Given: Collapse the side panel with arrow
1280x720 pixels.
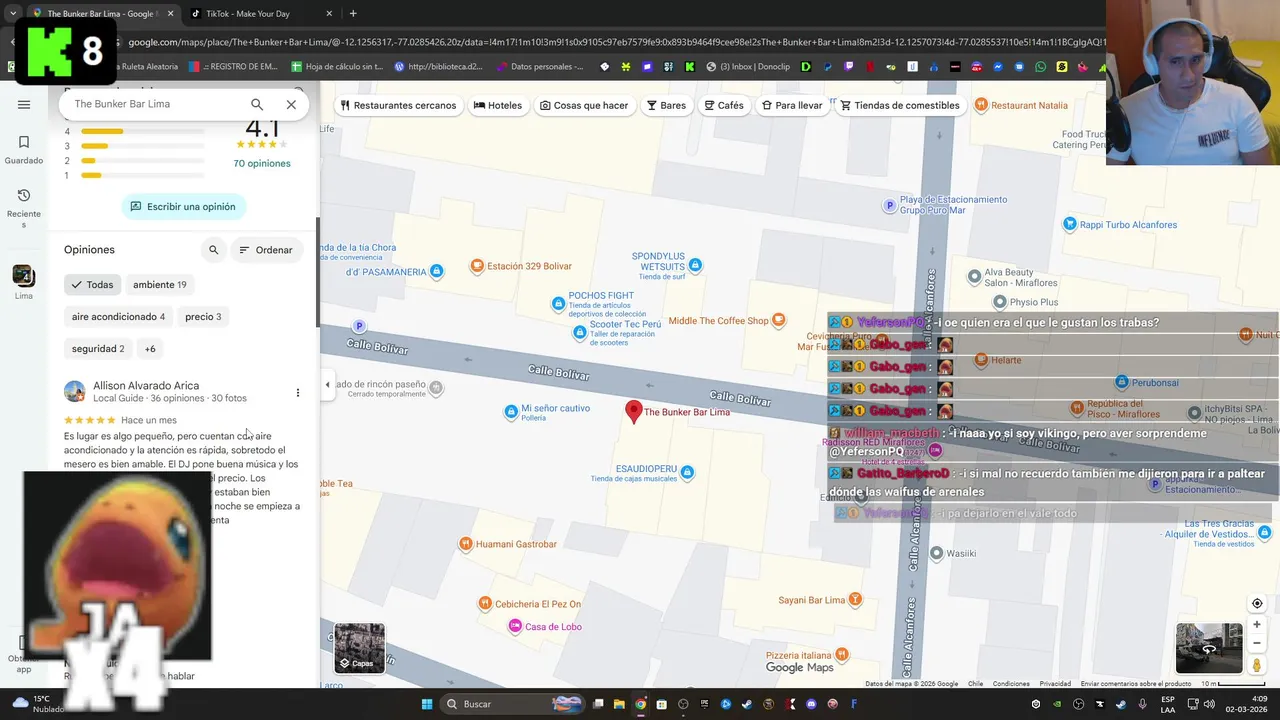Looking at the screenshot, I should tap(327, 385).
